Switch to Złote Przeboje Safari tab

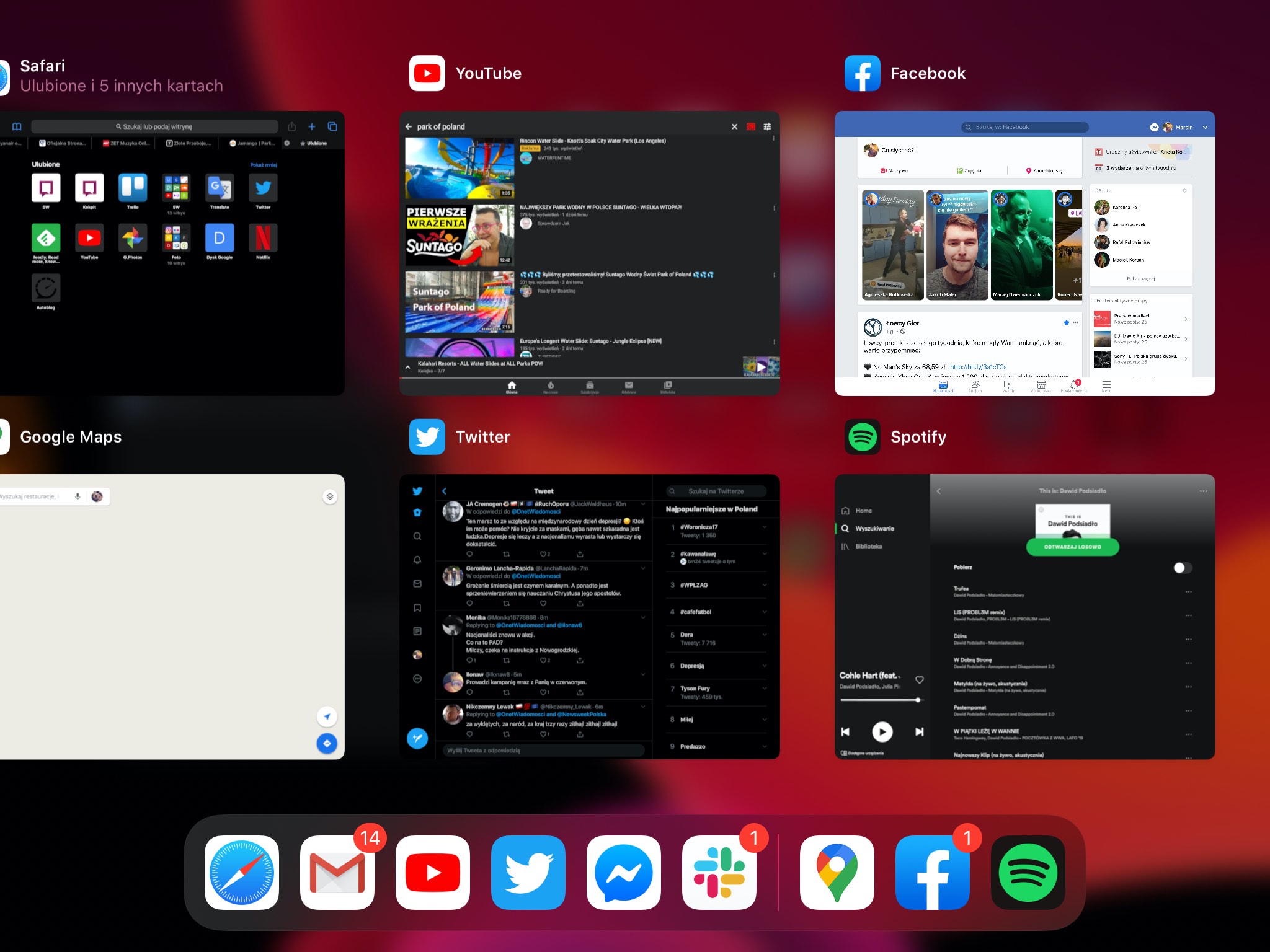[x=189, y=143]
